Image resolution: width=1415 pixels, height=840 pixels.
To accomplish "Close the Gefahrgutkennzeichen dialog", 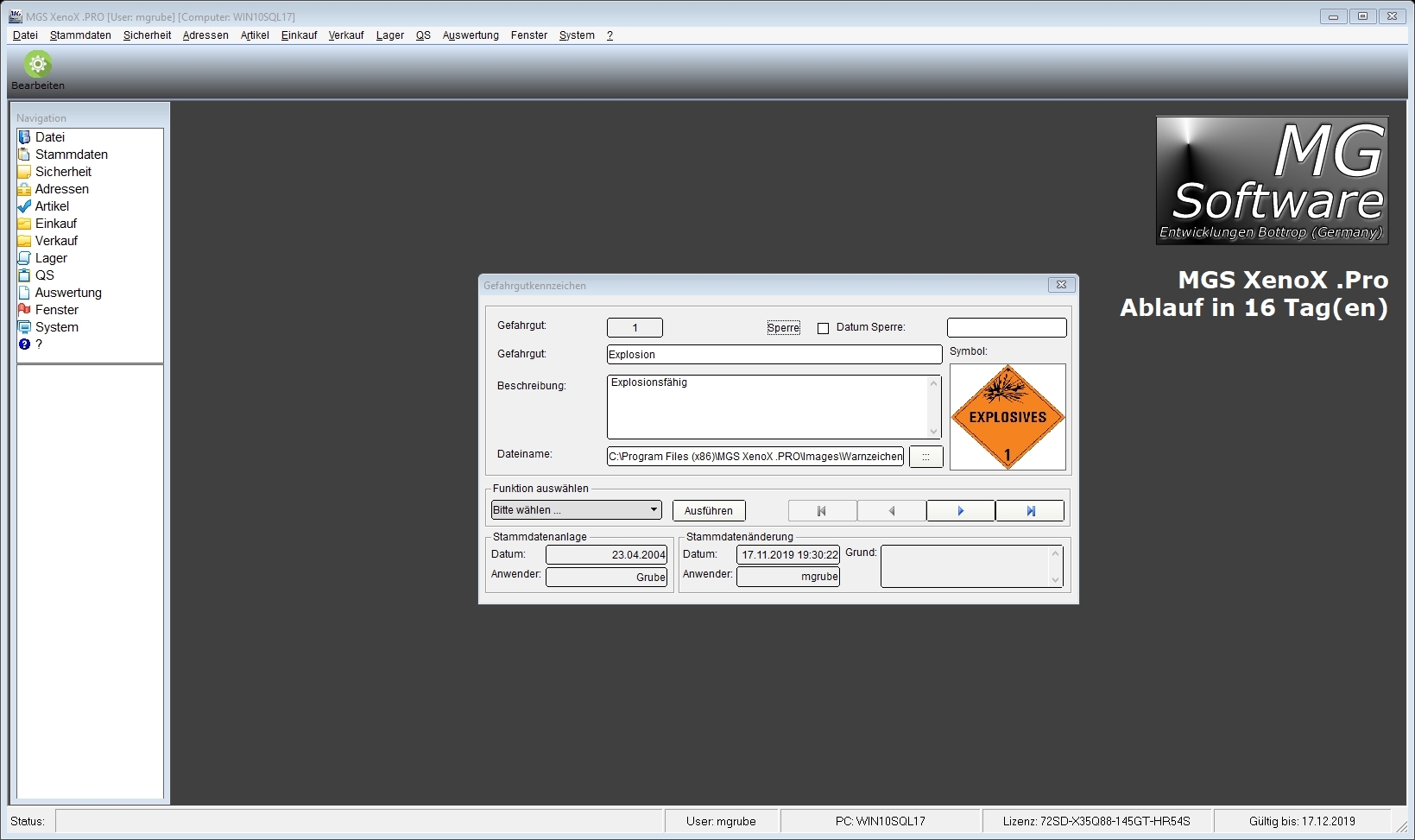I will (x=1061, y=285).
